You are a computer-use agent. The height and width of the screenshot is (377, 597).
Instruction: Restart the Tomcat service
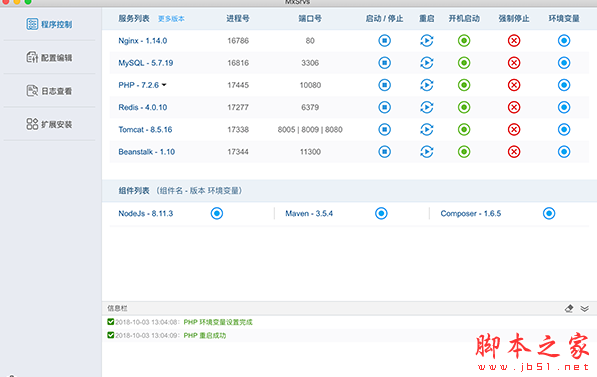[x=427, y=129]
